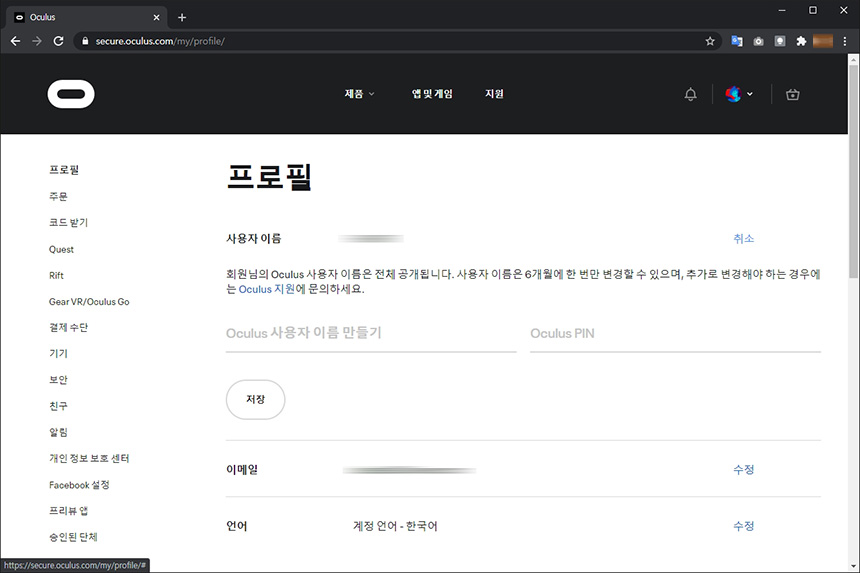Screen dimensions: 860x573
Task: Open Gear VR/Oculus Go in sidebar
Action: (89, 302)
